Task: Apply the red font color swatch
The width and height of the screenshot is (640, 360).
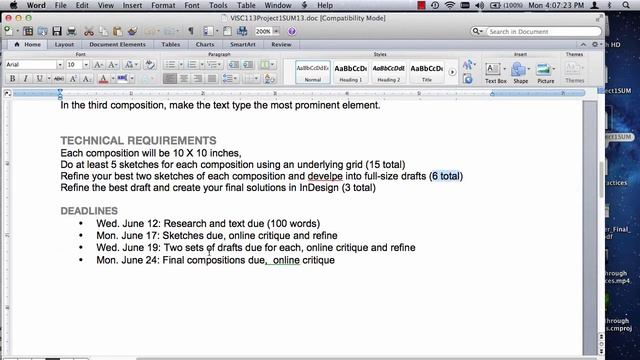Action: click(103, 78)
